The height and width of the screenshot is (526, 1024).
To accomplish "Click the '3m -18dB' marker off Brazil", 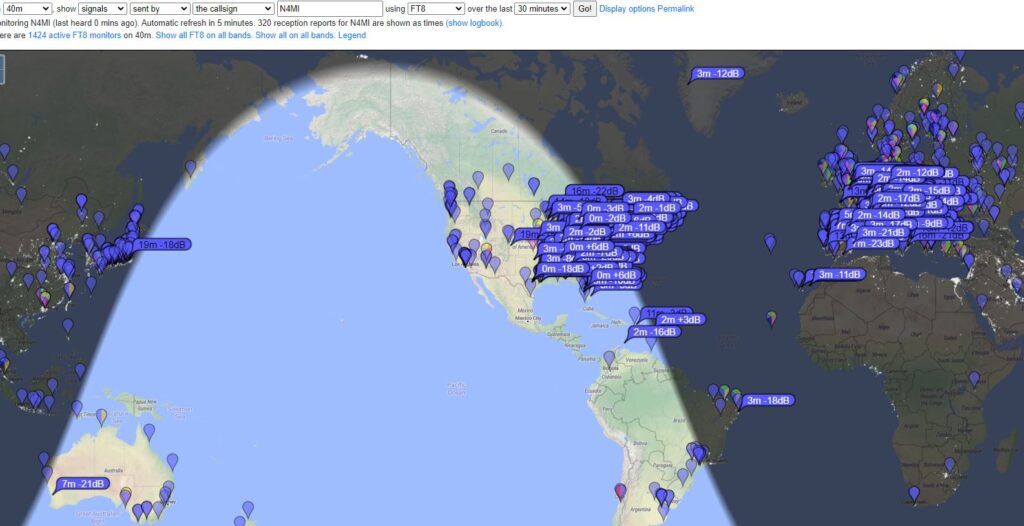I will (768, 401).
